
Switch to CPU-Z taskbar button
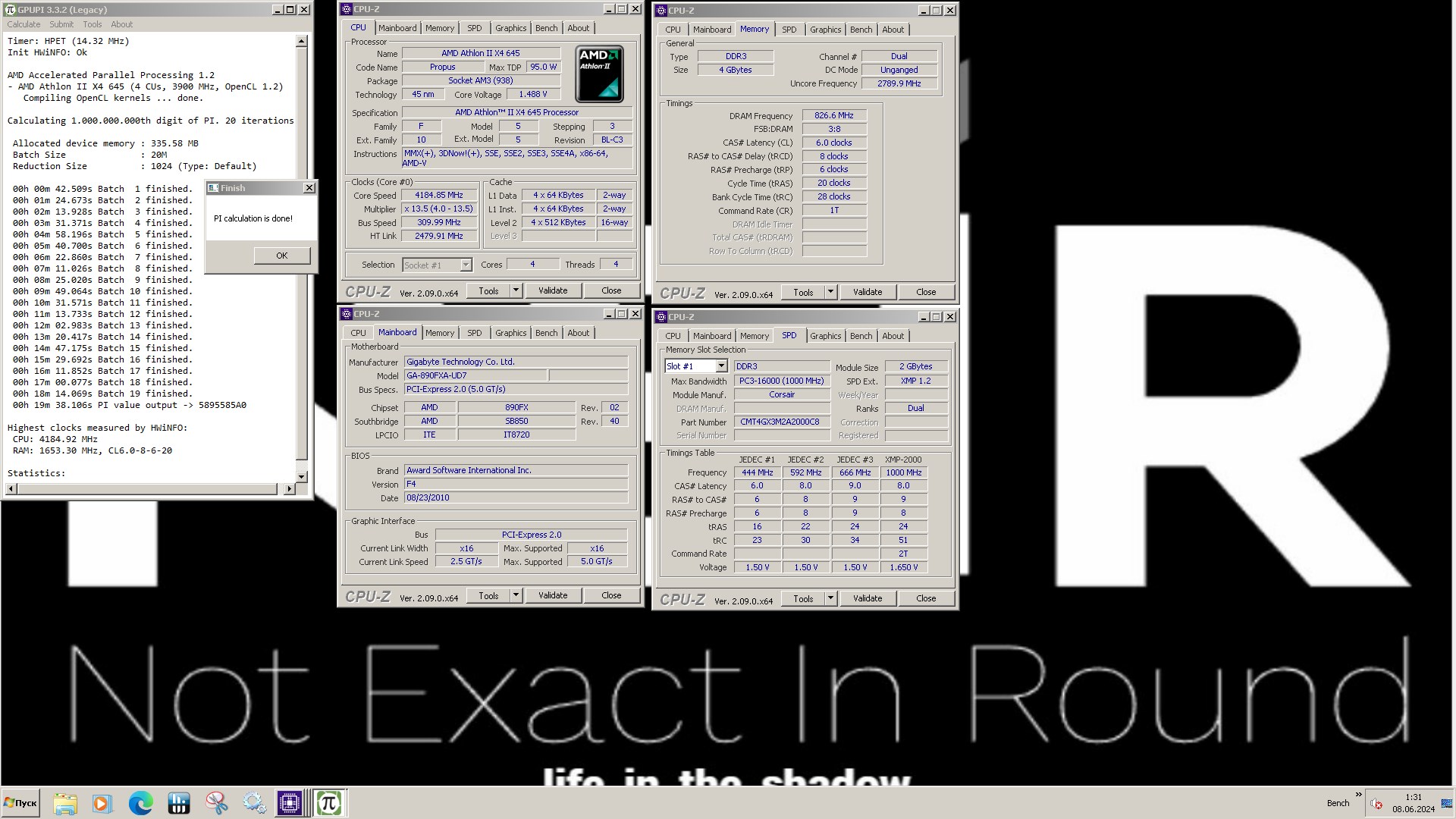click(290, 803)
